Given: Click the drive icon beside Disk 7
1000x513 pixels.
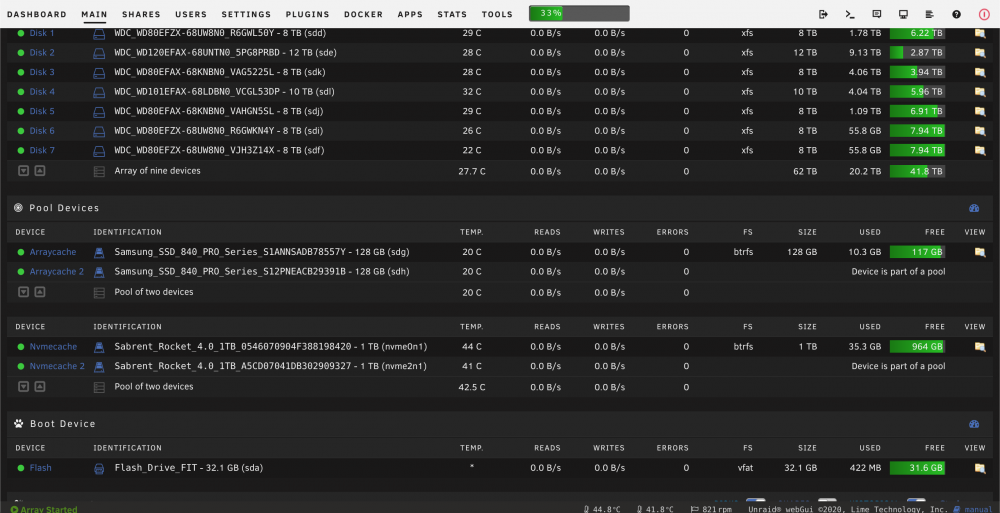Looking at the screenshot, I should click(99, 151).
